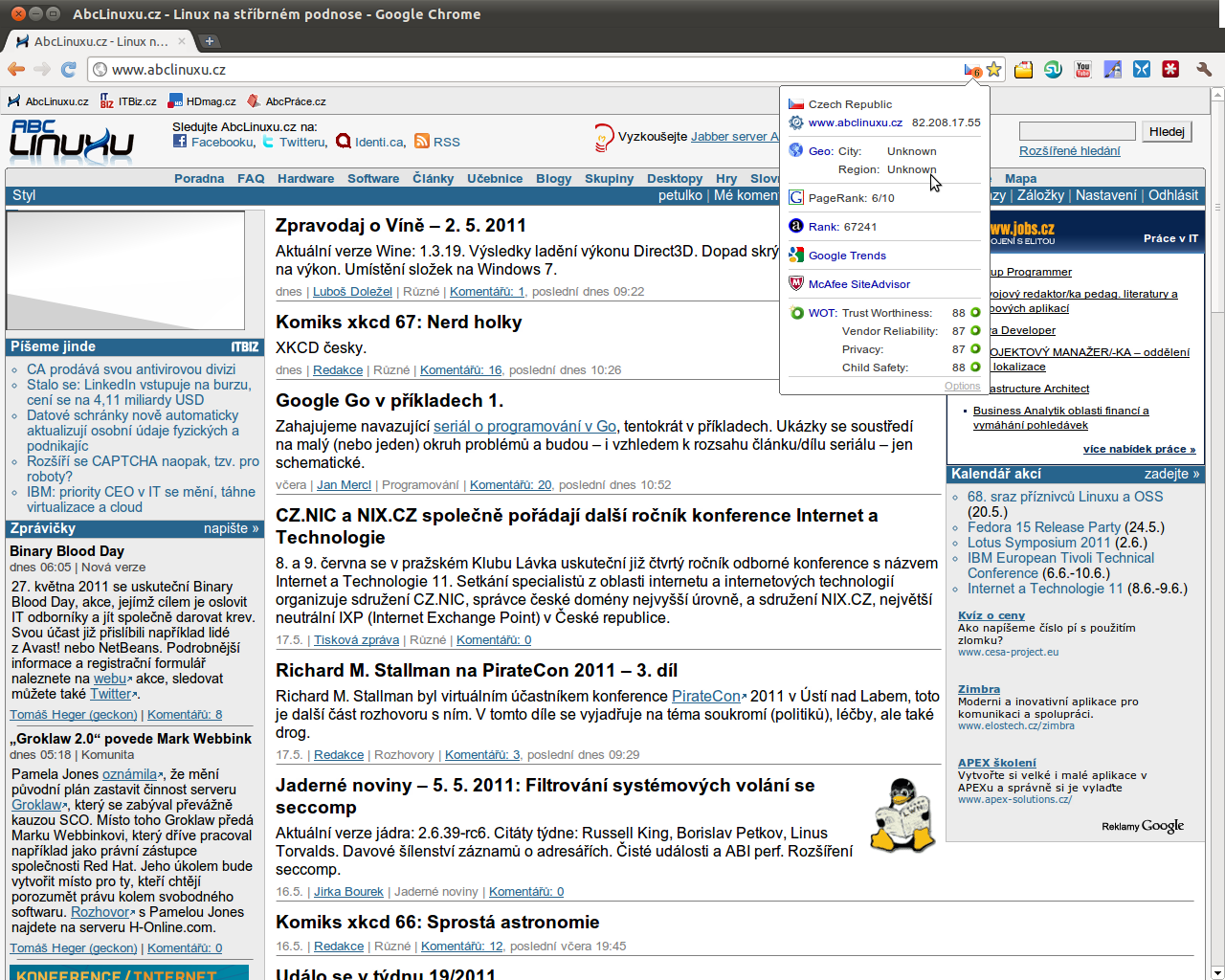Click the site search text field
1225x980 pixels.
pos(1078,132)
